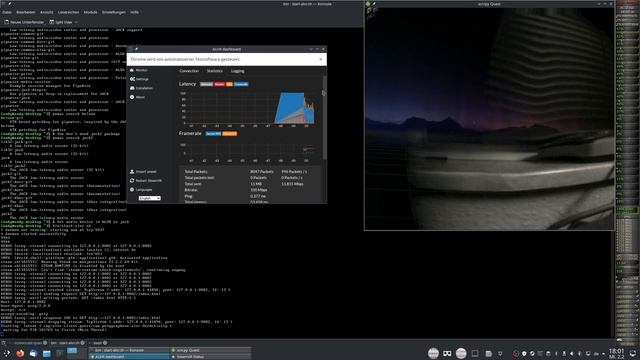Switch to the Statistics tab
This screenshot has width=640, height=360.
click(215, 71)
